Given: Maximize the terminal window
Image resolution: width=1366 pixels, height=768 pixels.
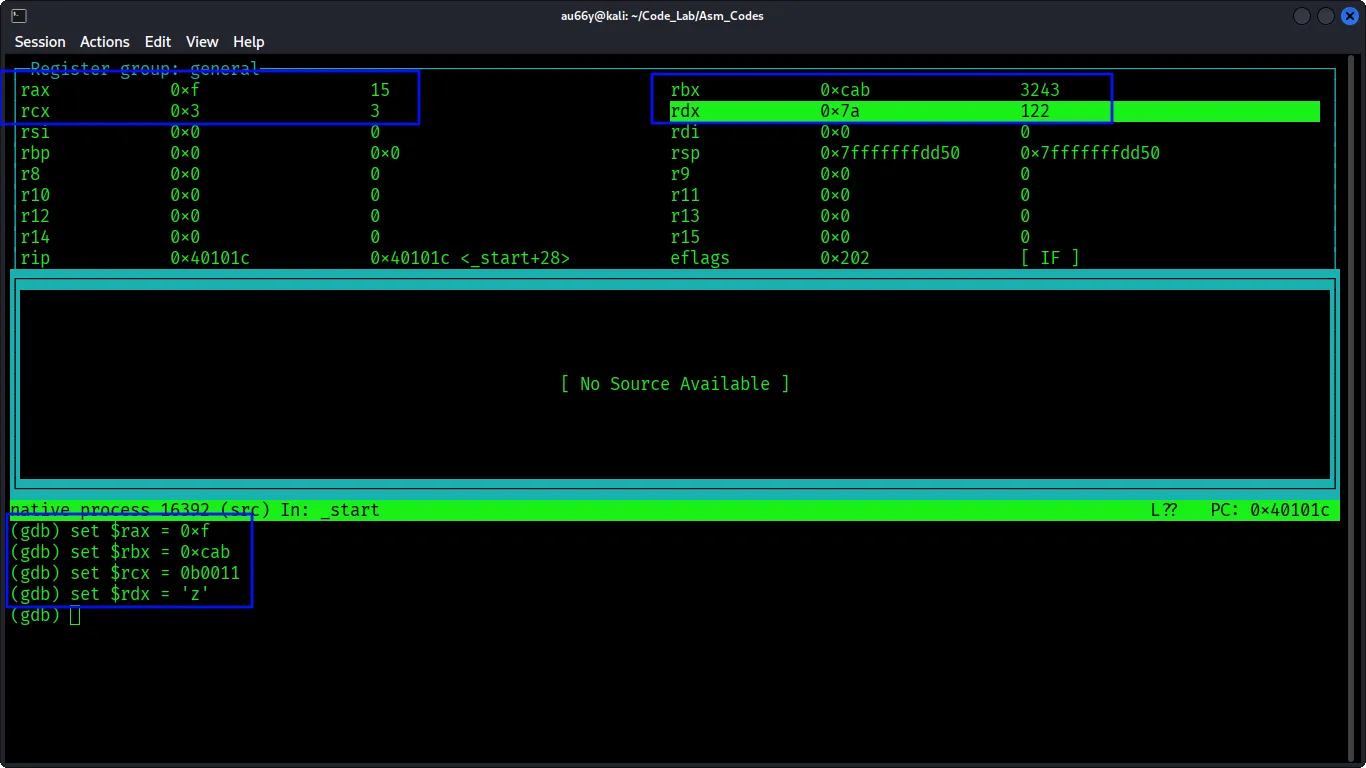Looking at the screenshot, I should [x=1326, y=16].
